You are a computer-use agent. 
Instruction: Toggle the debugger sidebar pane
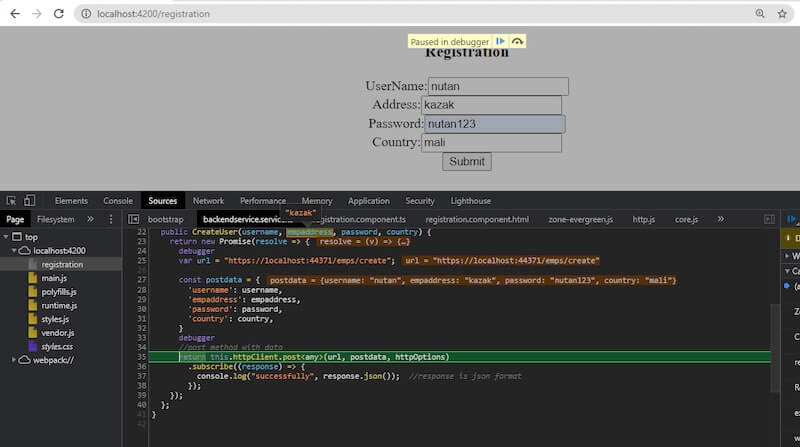769,219
